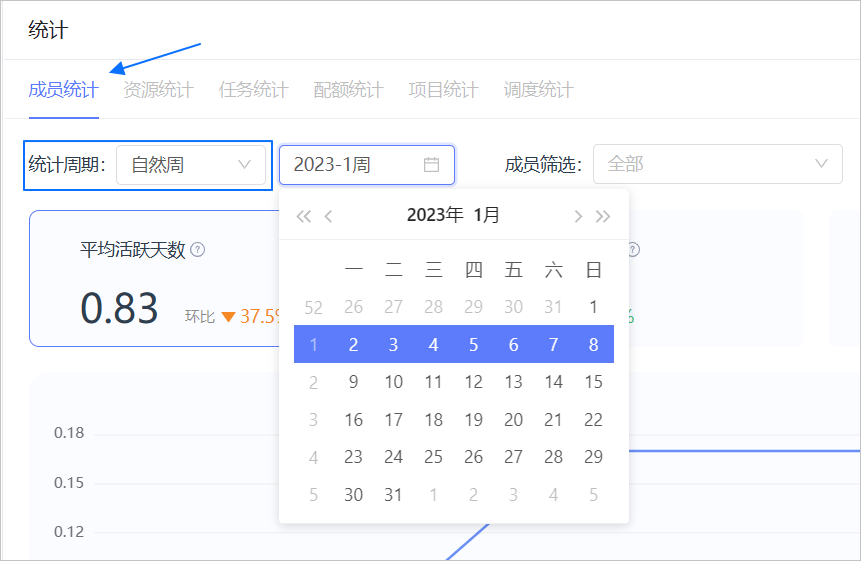The height and width of the screenshot is (561, 861).
Task: Switch to the 任务统计 tab
Action: click(x=253, y=90)
